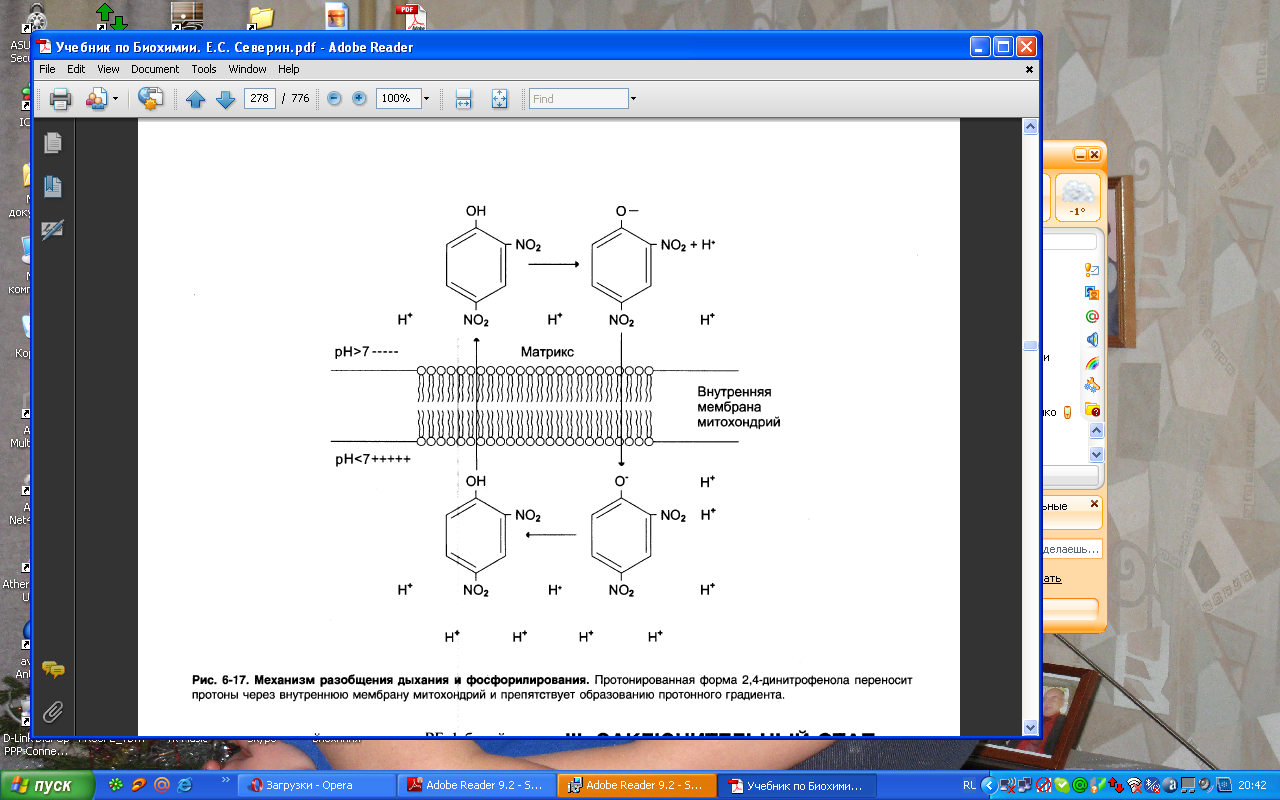Click the green flower ICQ icon in quick launch
Image resolution: width=1280 pixels, height=800 pixels.
point(117,785)
